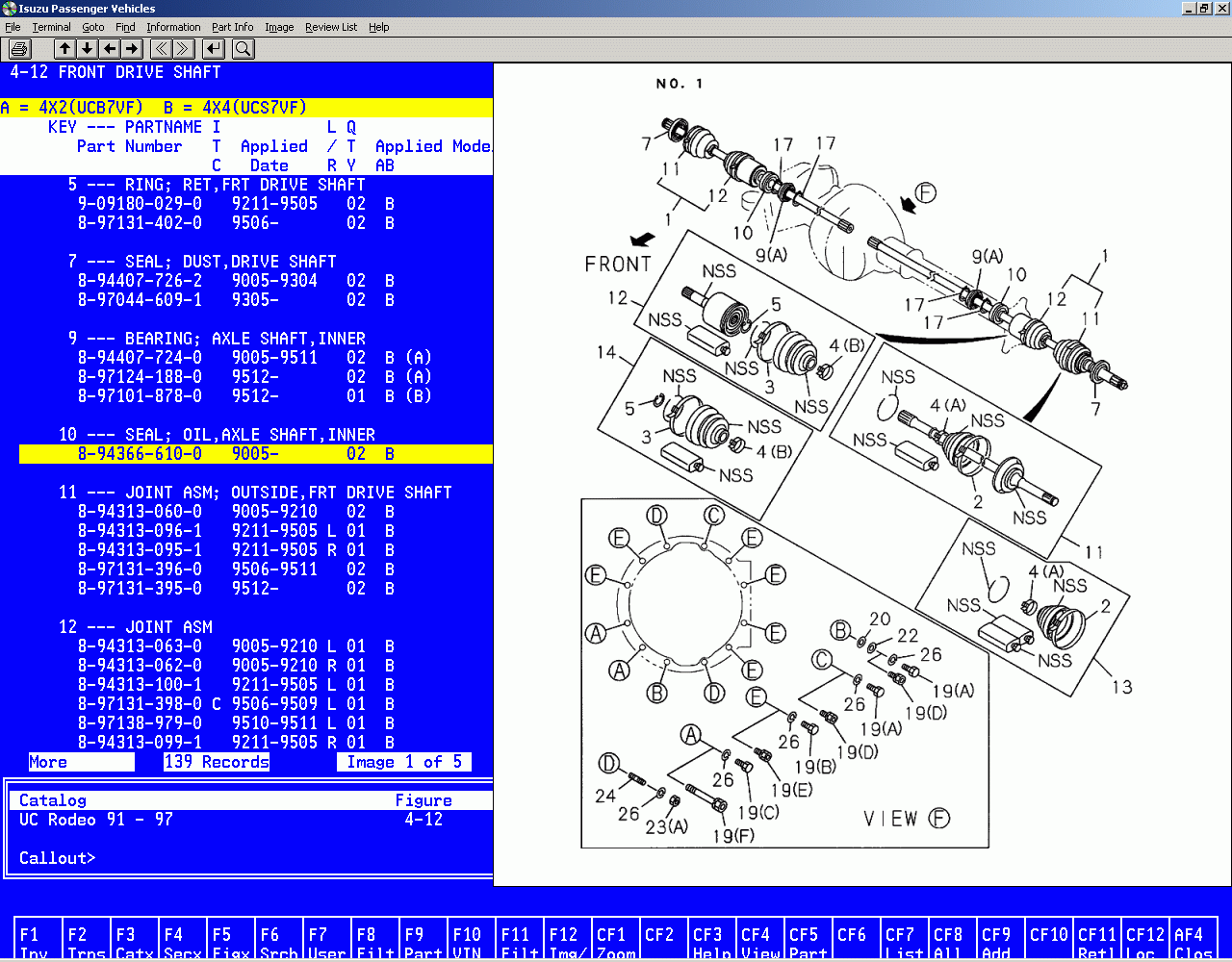Click the F1 Inv function key
The height and width of the screenshot is (962, 1232).
(x=38, y=940)
